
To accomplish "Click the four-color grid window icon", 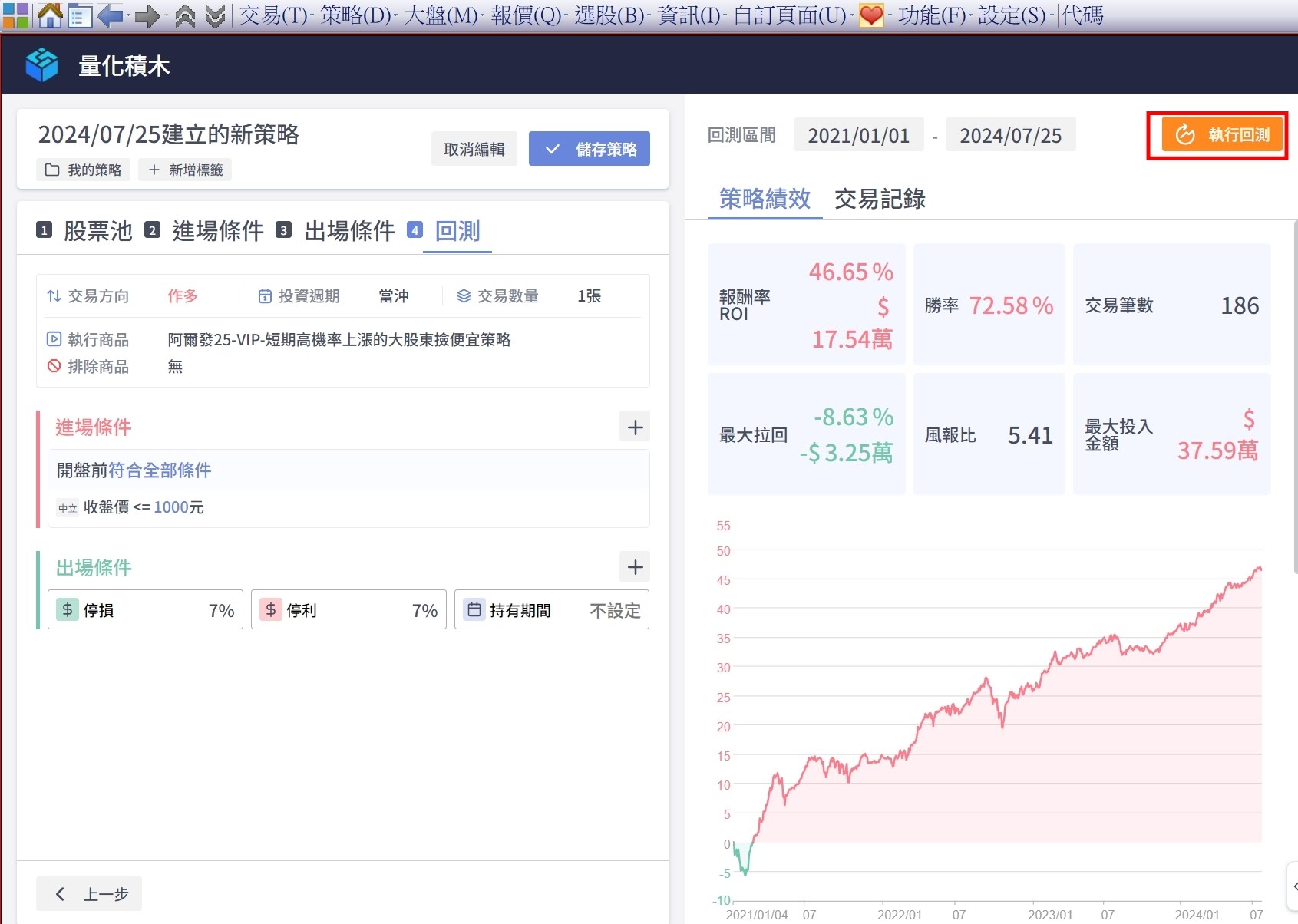I will [15, 15].
